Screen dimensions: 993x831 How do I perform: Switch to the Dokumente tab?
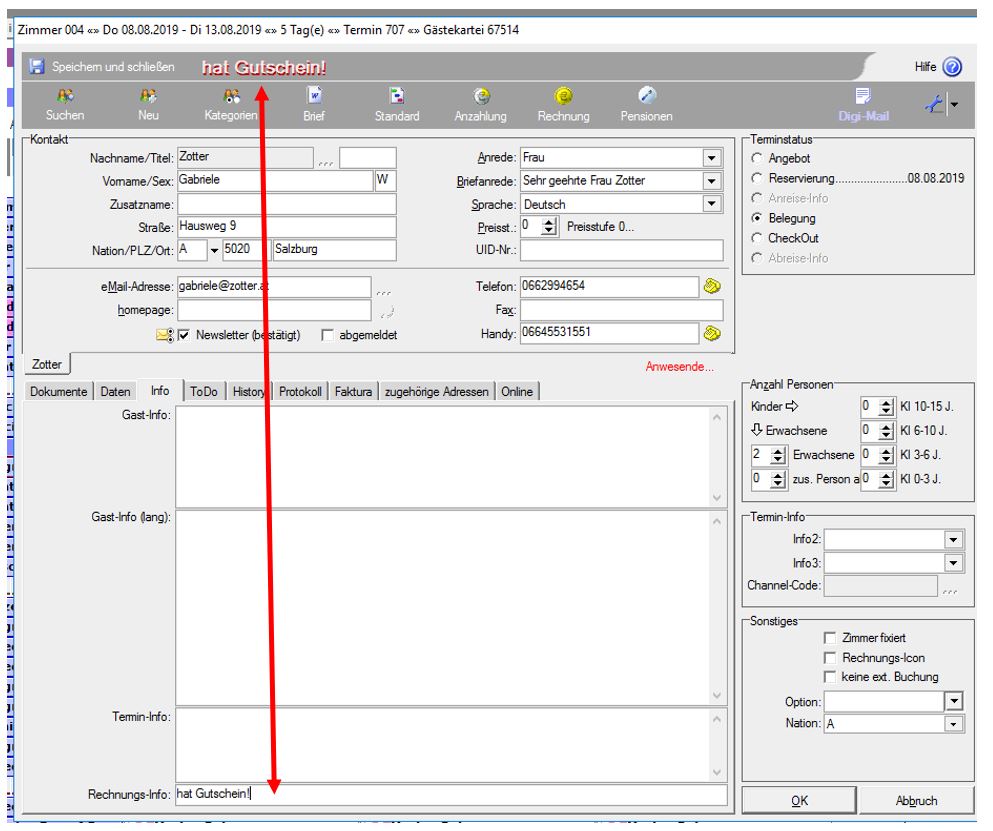[58, 391]
